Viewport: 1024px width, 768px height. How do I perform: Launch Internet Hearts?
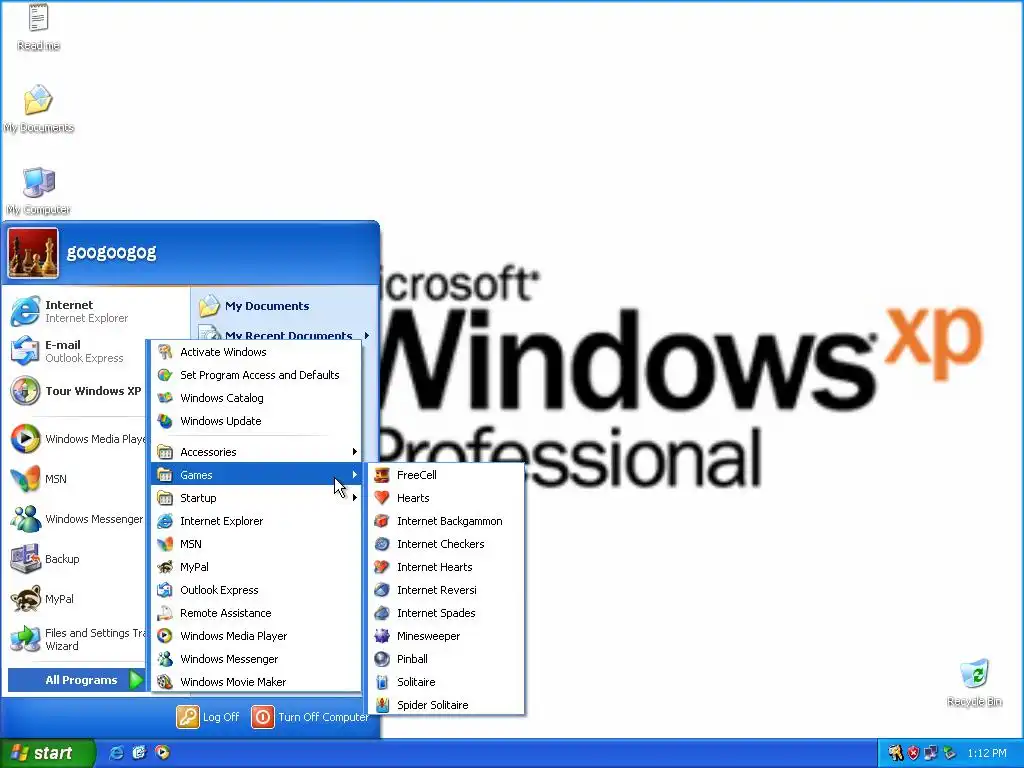click(446, 567)
